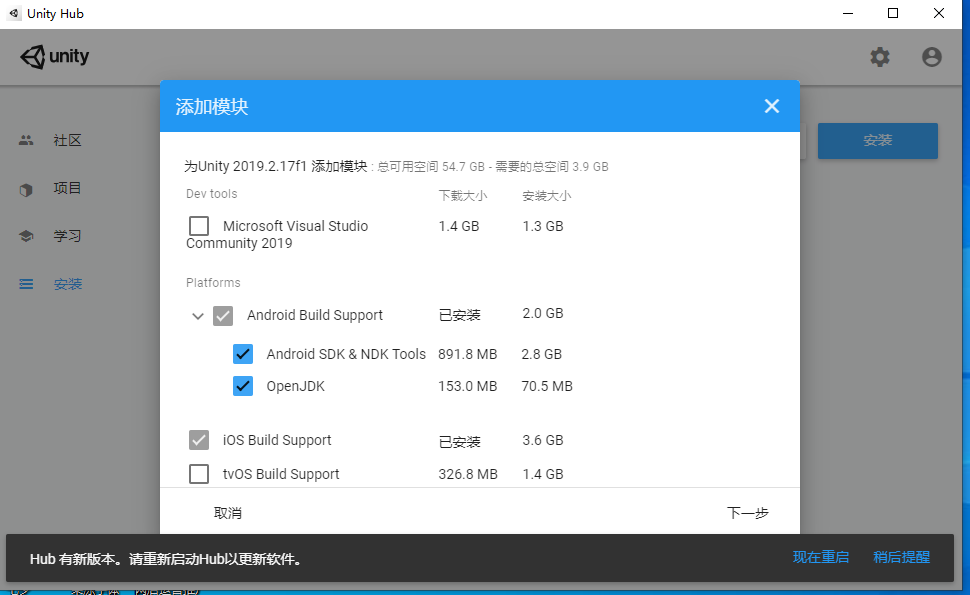Click the '891.8 MB' download size value
This screenshot has height=595, width=970.
[x=468, y=354]
